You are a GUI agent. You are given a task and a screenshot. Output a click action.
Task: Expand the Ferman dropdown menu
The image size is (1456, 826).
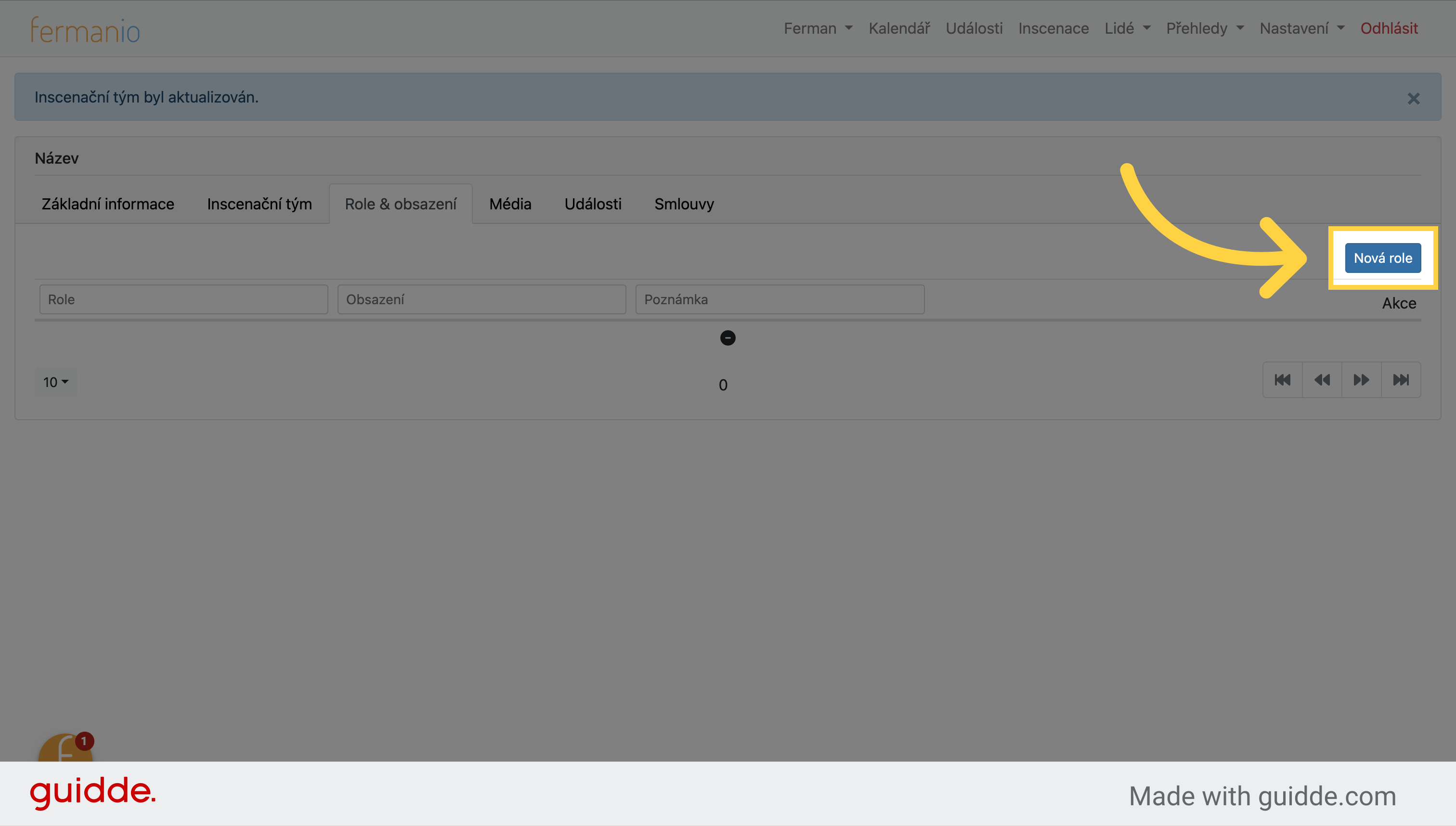point(818,28)
